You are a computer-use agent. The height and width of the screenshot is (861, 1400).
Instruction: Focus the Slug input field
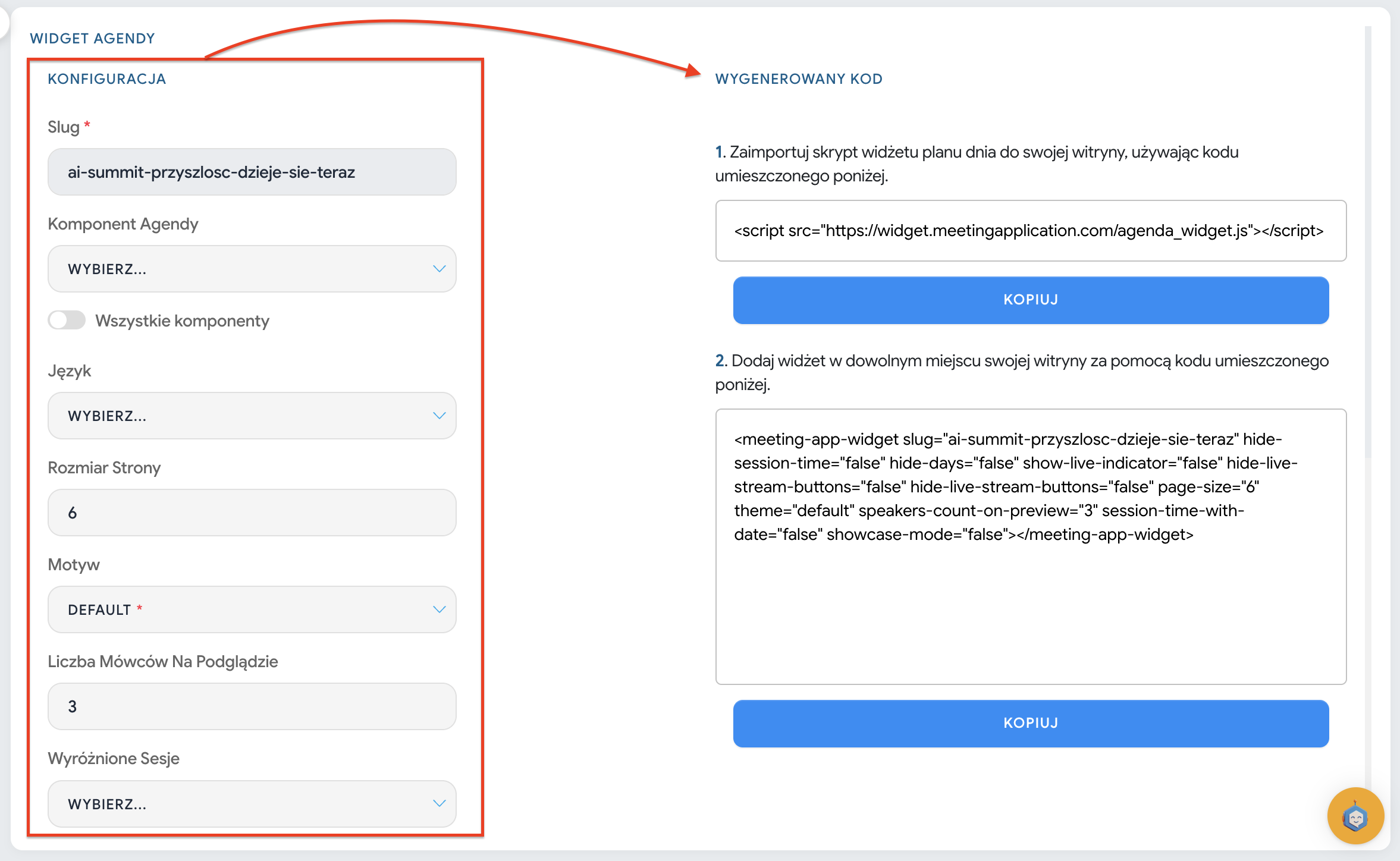coord(251,172)
